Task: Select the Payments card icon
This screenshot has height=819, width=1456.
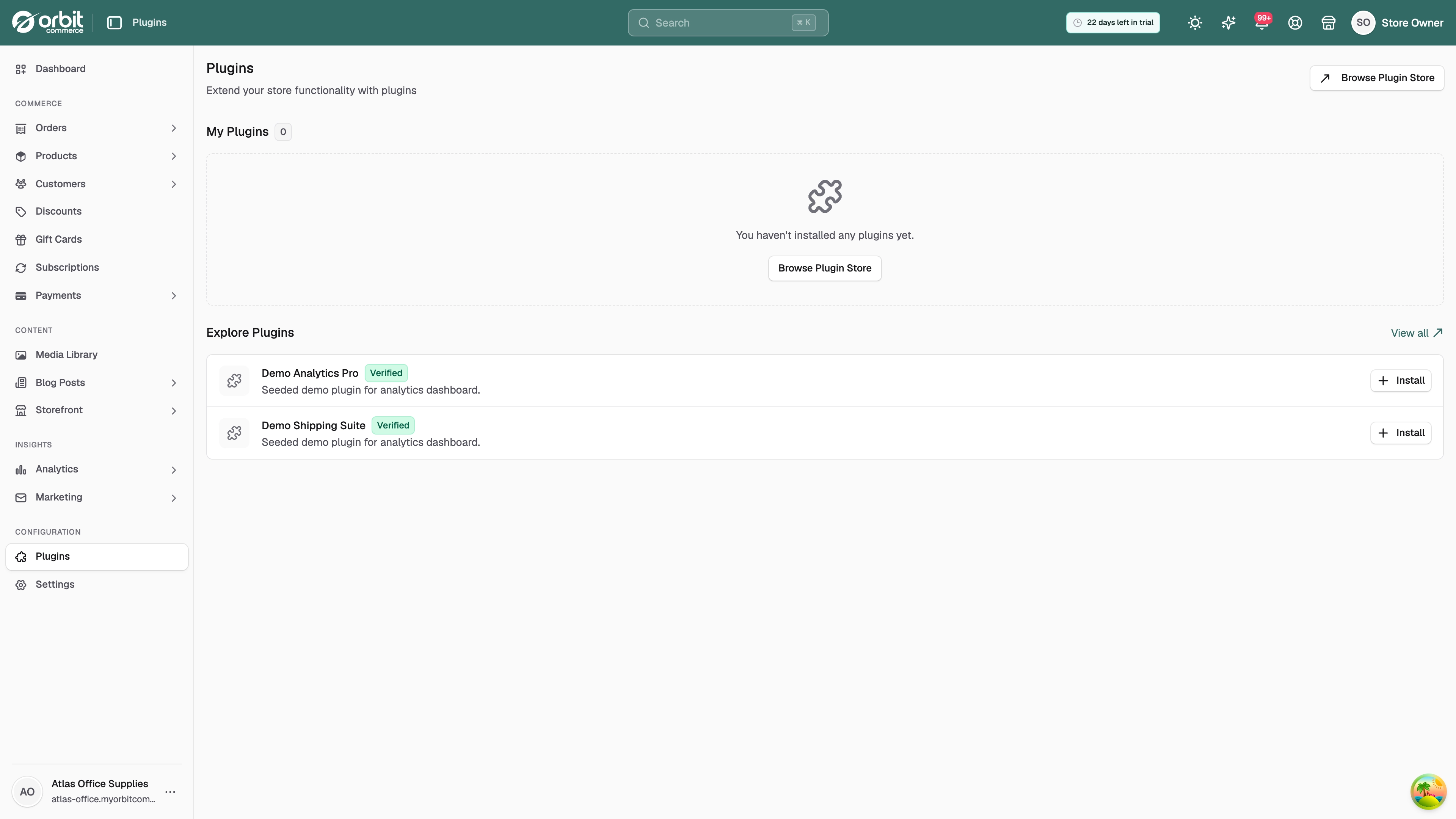Action: (21, 296)
